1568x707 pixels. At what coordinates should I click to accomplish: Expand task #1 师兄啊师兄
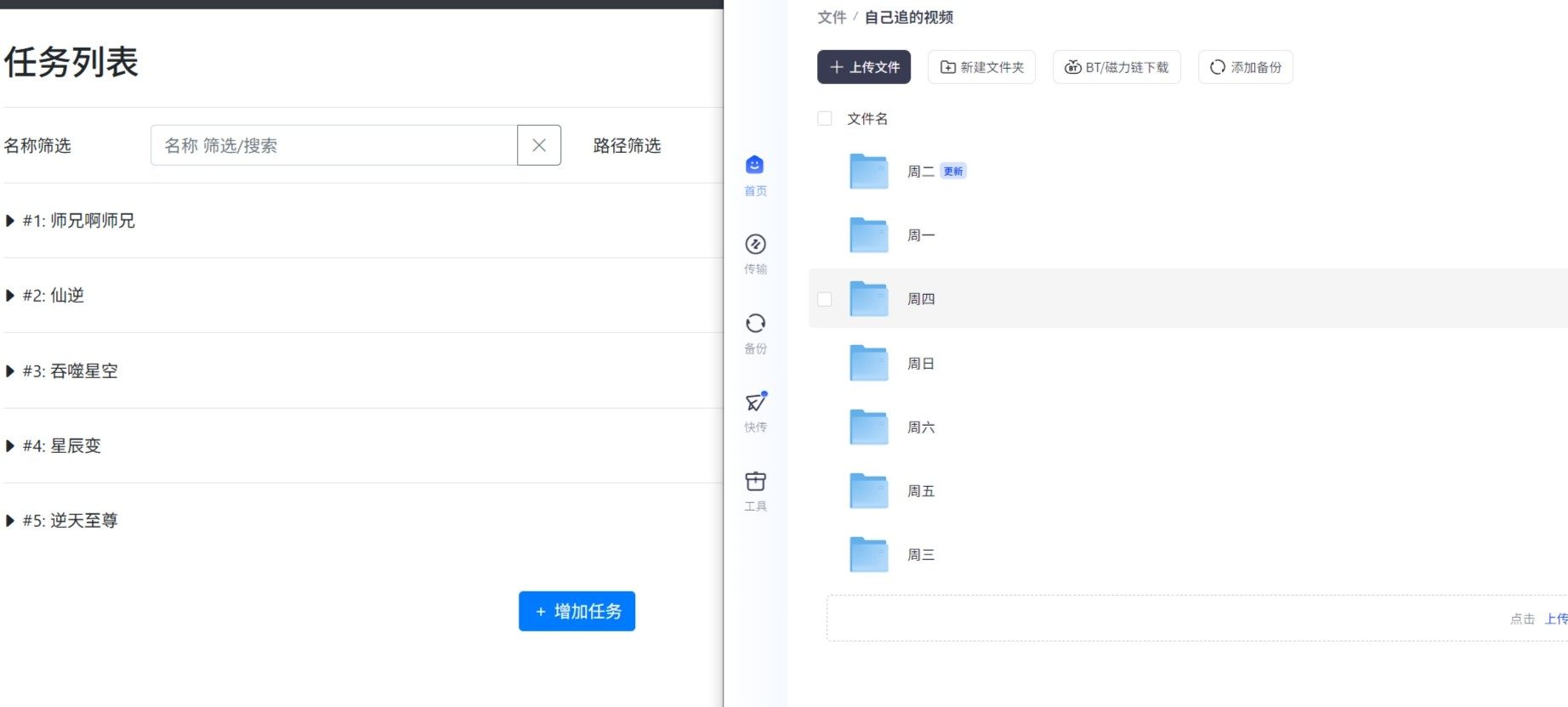click(x=10, y=221)
